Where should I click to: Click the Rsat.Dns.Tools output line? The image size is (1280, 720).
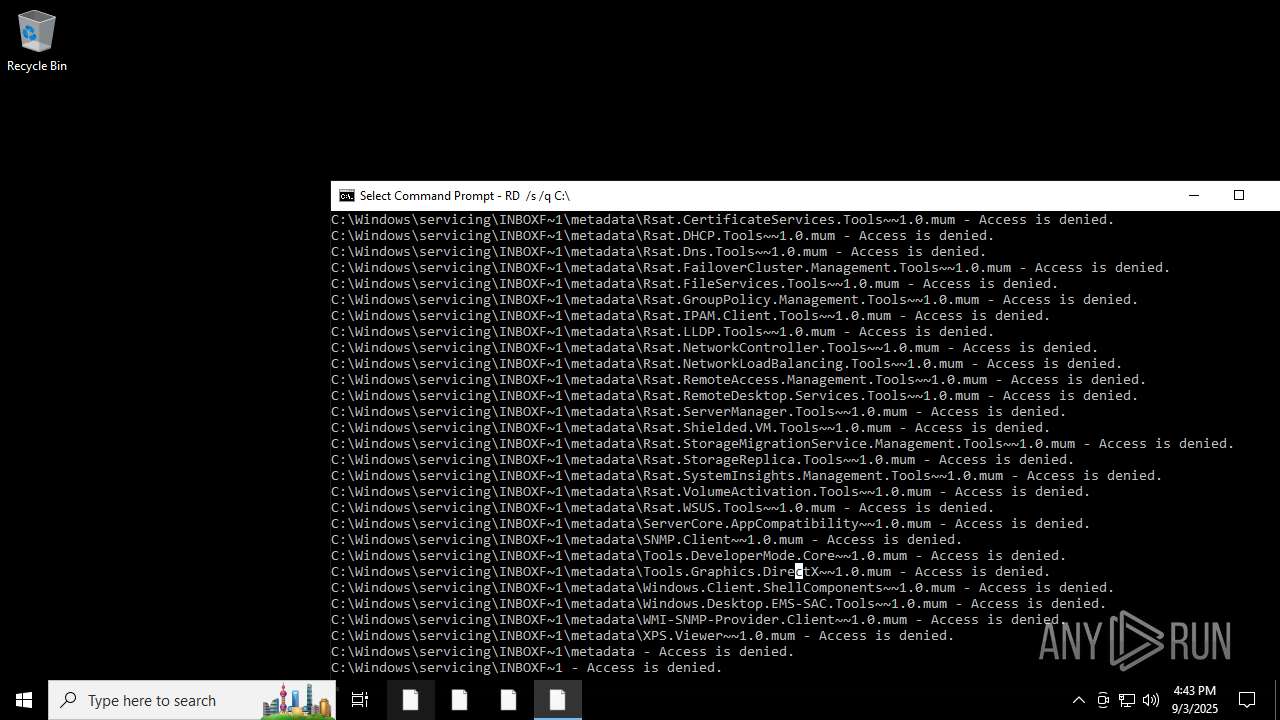[x=659, y=252]
